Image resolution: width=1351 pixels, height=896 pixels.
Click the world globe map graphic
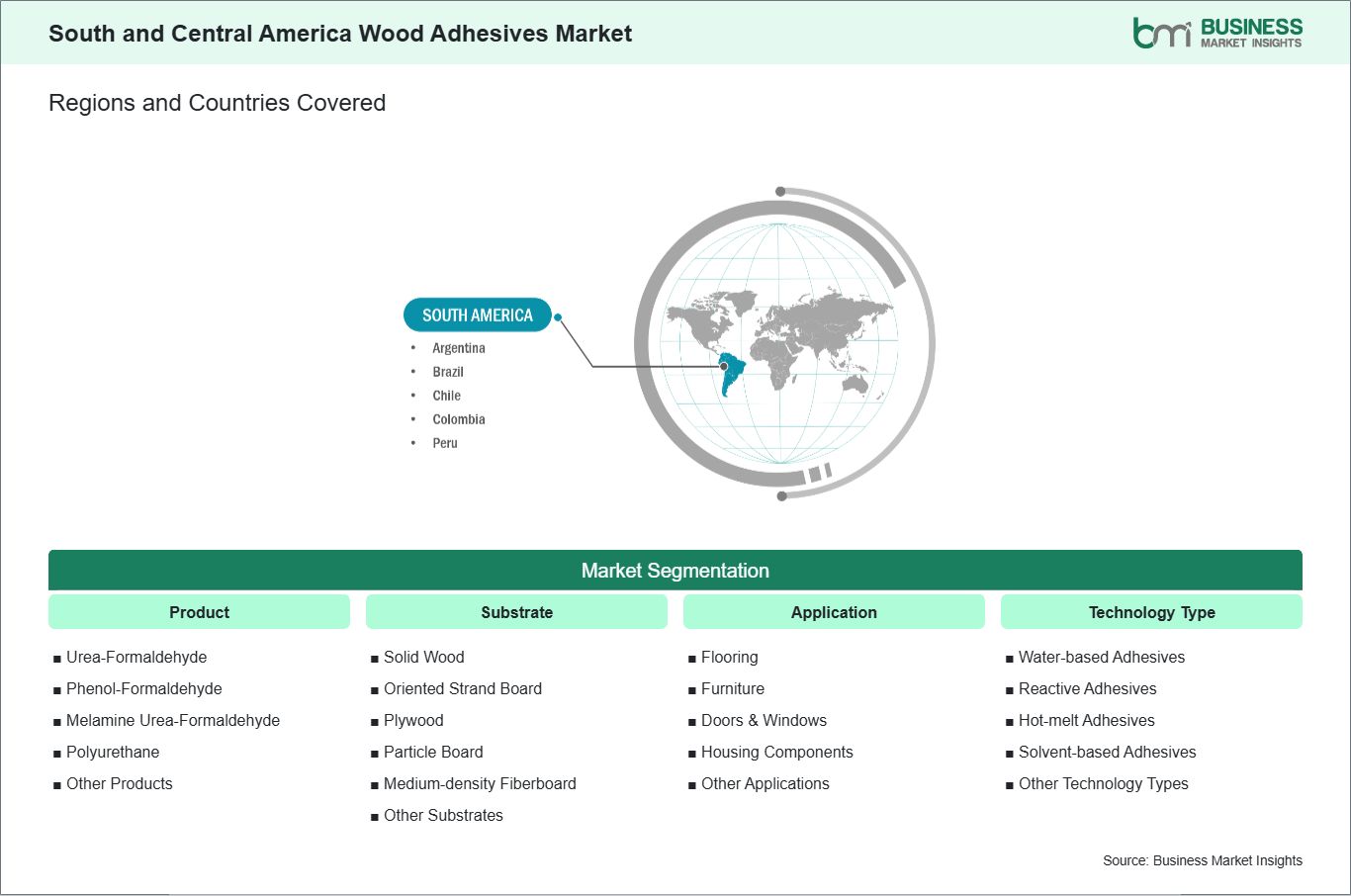click(784, 343)
